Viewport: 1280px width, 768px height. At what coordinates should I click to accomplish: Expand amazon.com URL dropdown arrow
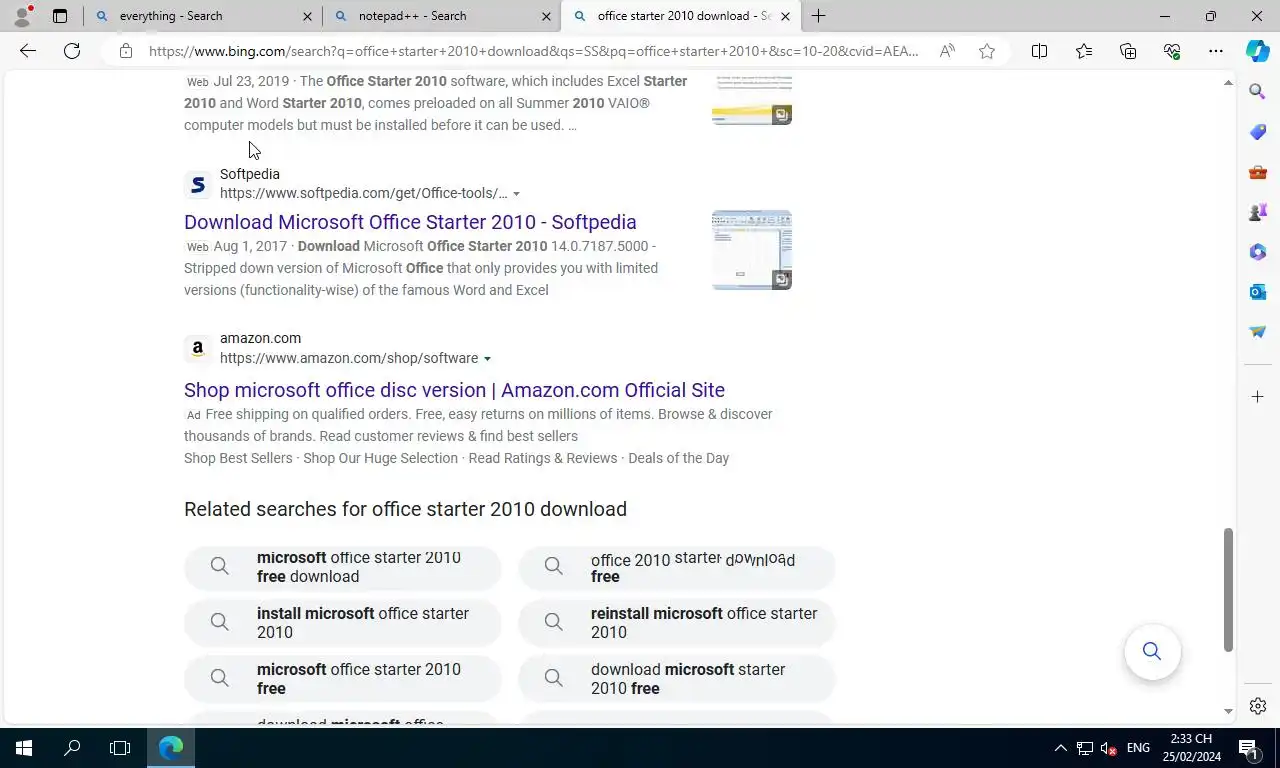(x=487, y=359)
